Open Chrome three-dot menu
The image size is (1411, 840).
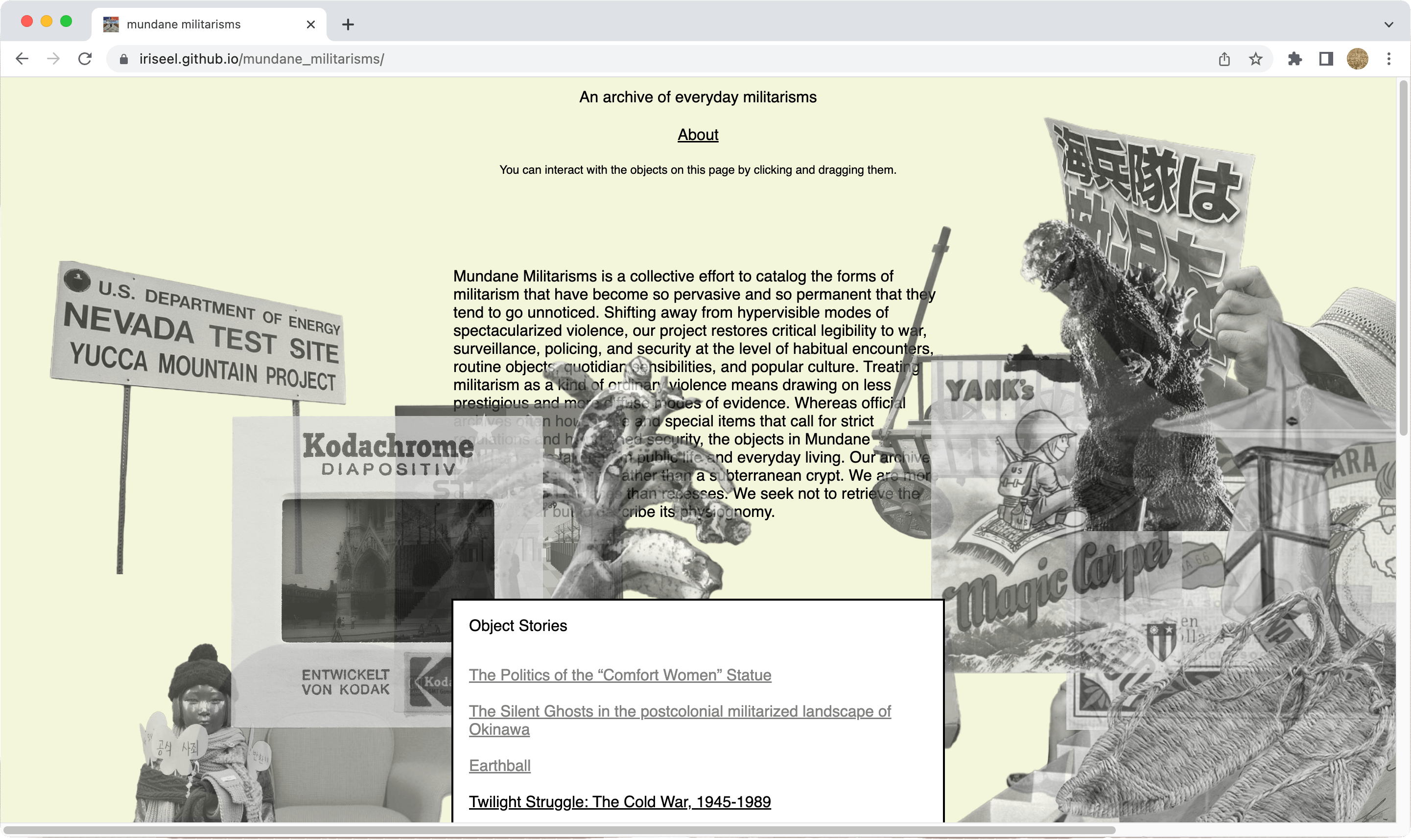1388,59
